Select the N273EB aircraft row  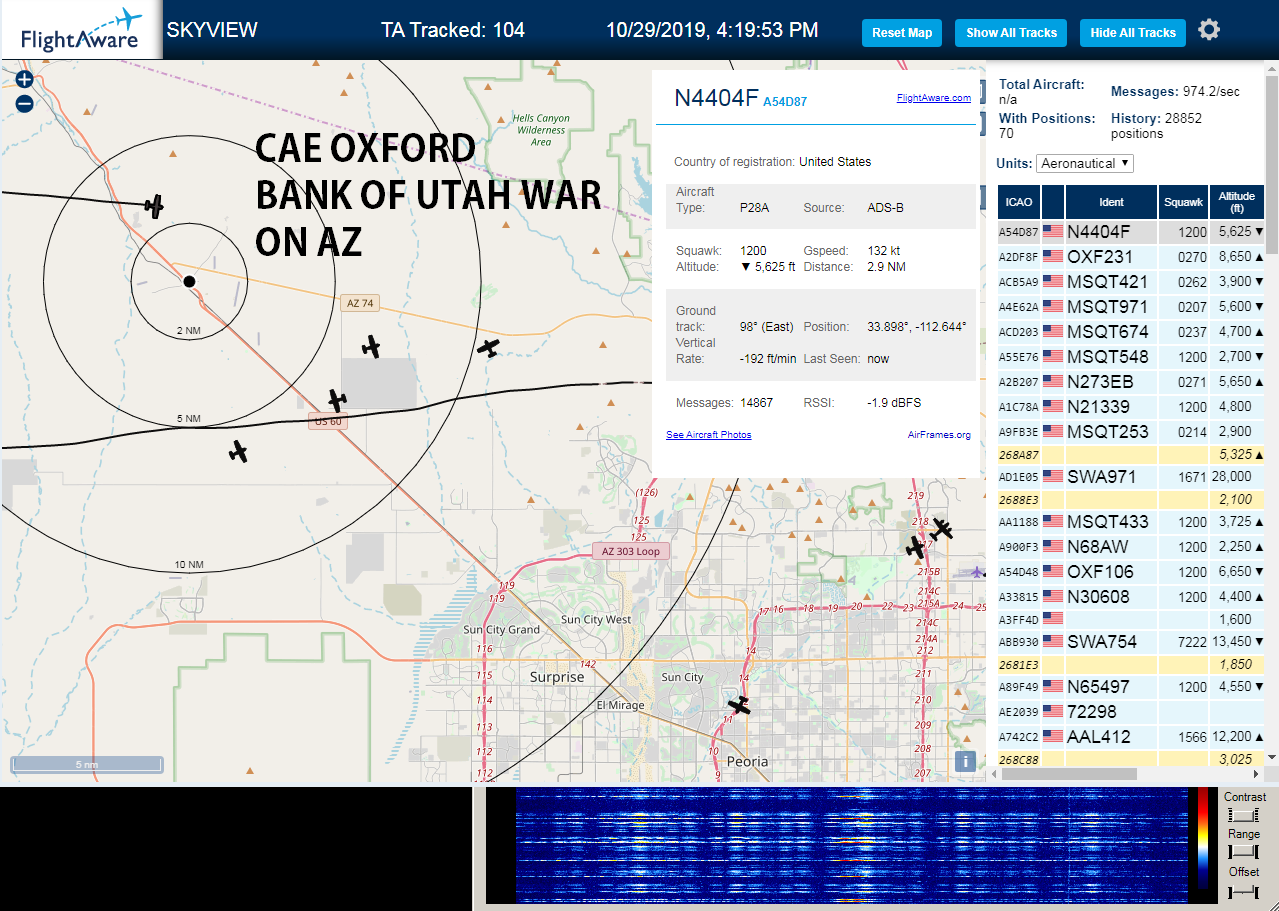coord(1131,381)
